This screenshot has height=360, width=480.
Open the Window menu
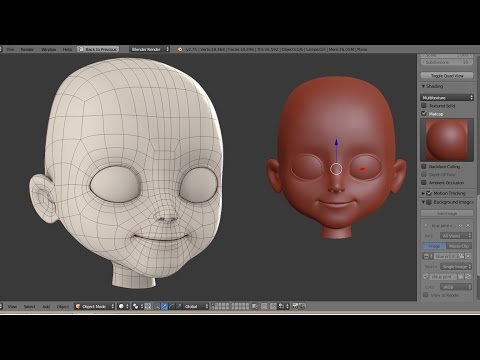point(48,49)
